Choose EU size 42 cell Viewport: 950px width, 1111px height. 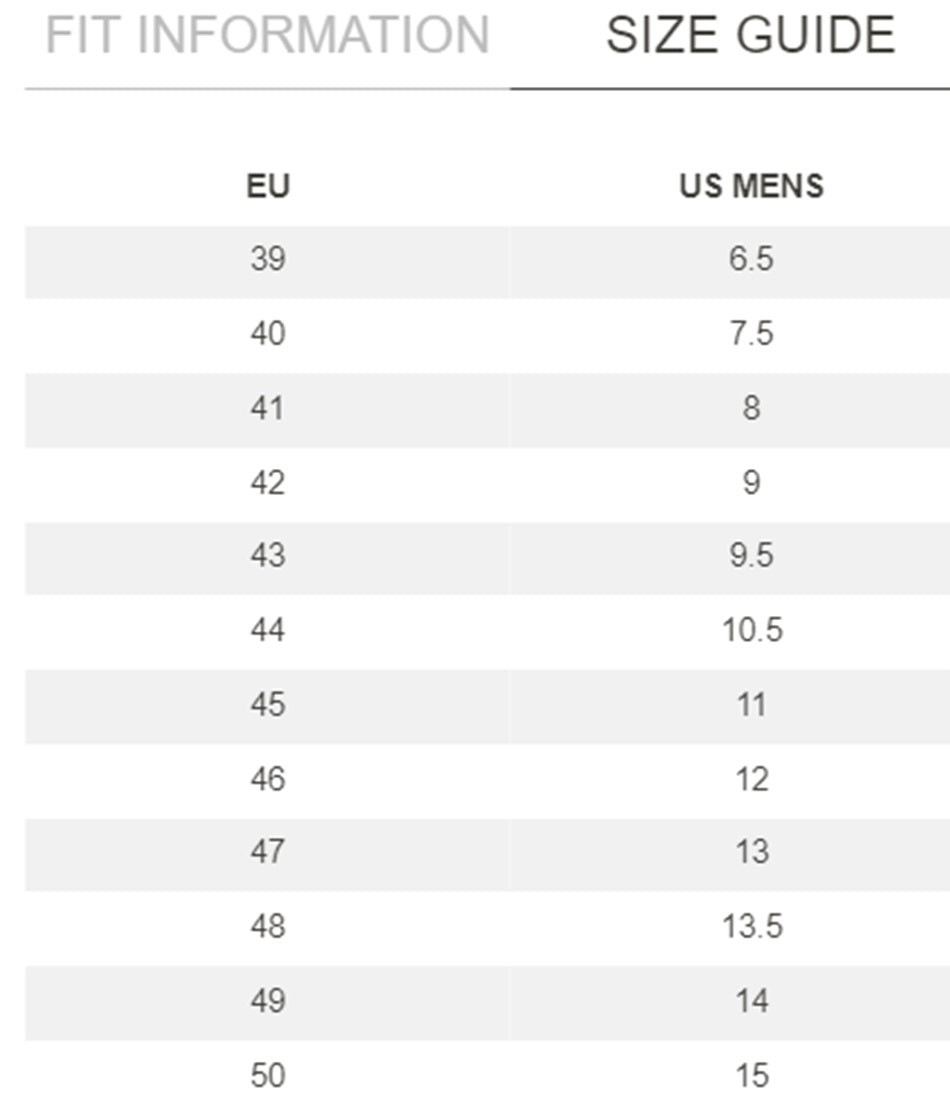[268, 483]
